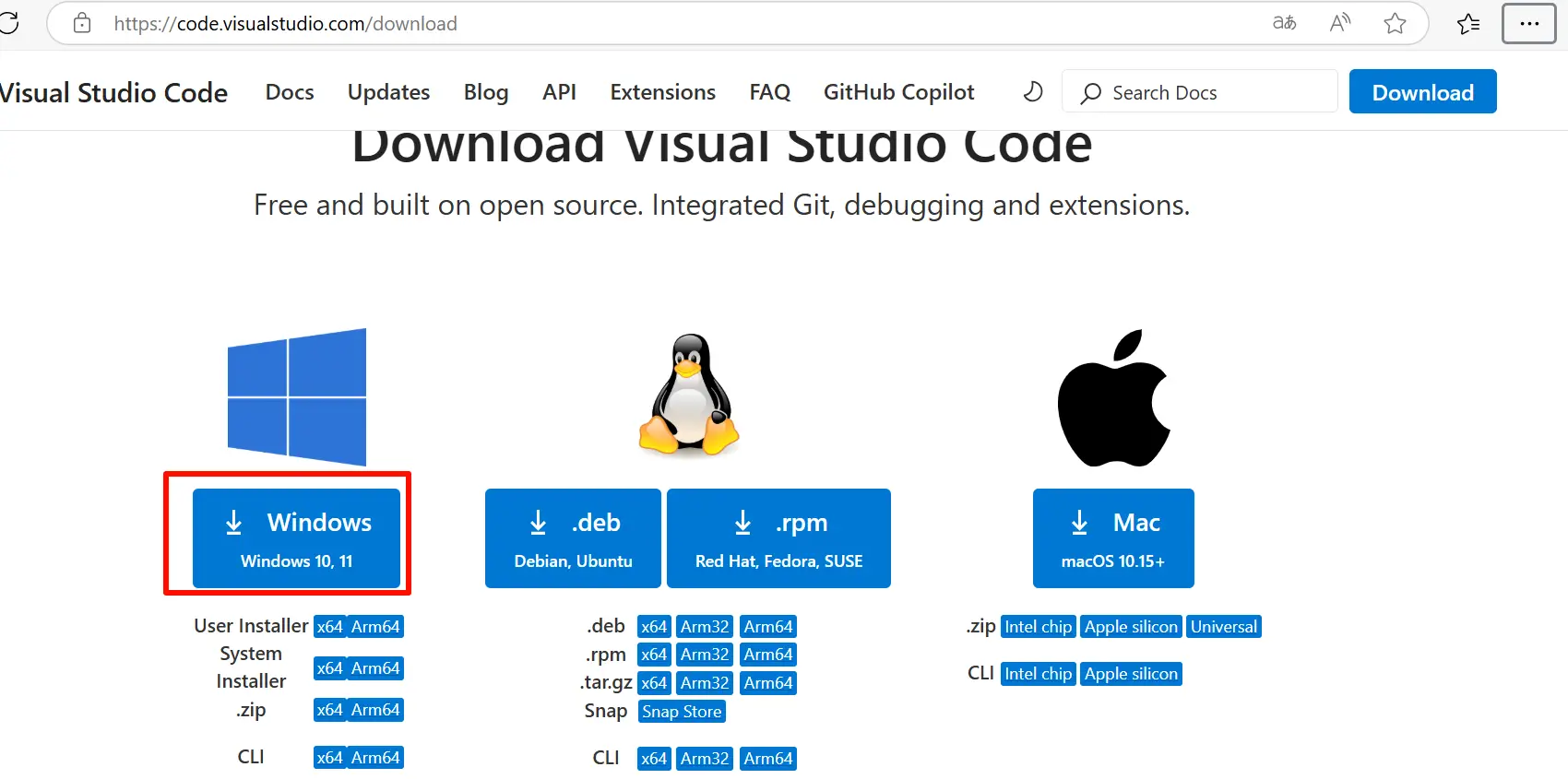1568x779 pixels.
Task: Select Windows System Installer x64
Action: coord(329,668)
